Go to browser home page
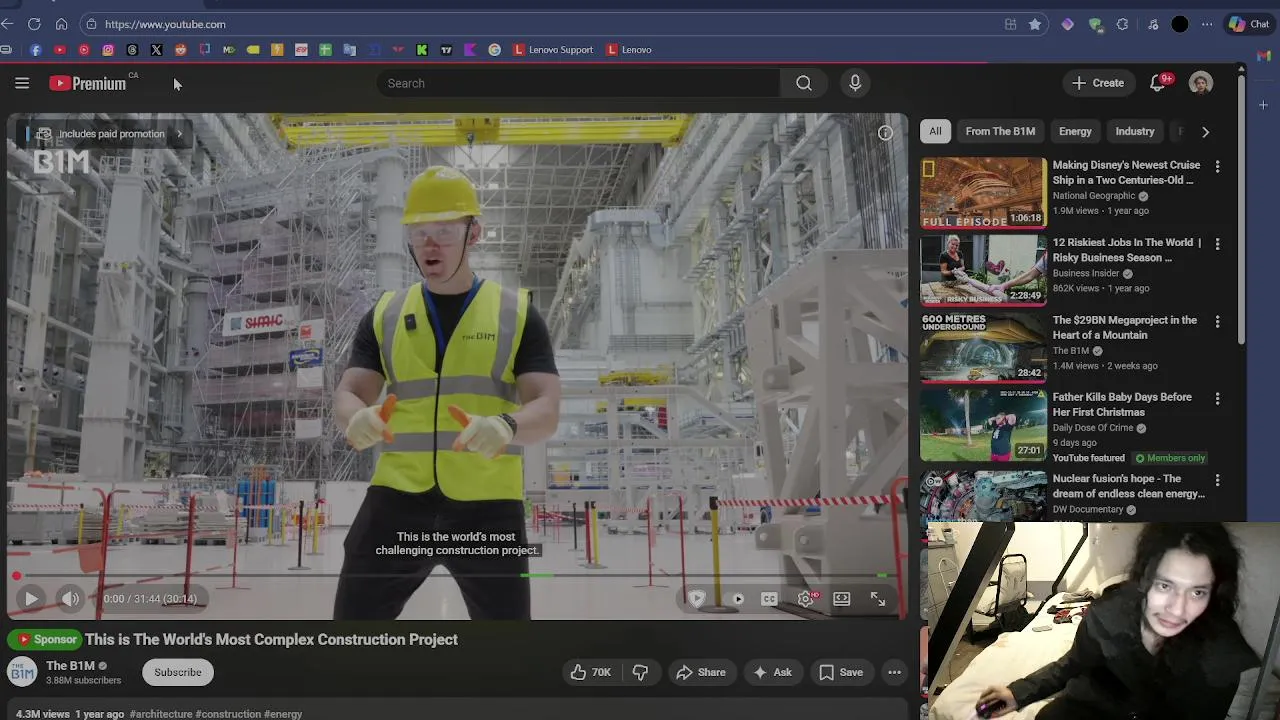Viewport: 1280px width, 720px height. click(x=61, y=24)
